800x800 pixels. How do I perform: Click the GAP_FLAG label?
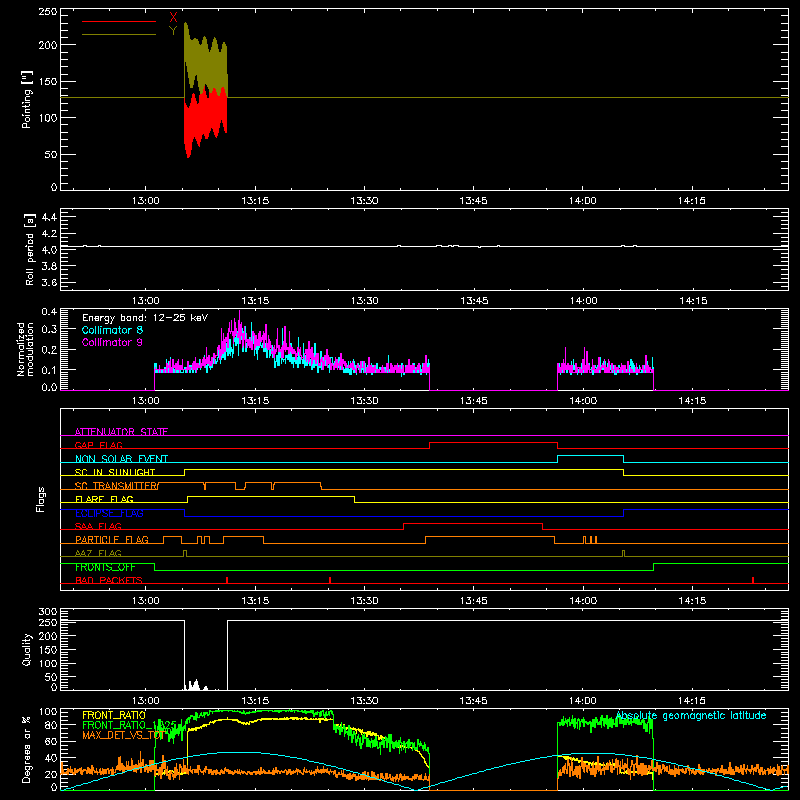click(x=99, y=445)
